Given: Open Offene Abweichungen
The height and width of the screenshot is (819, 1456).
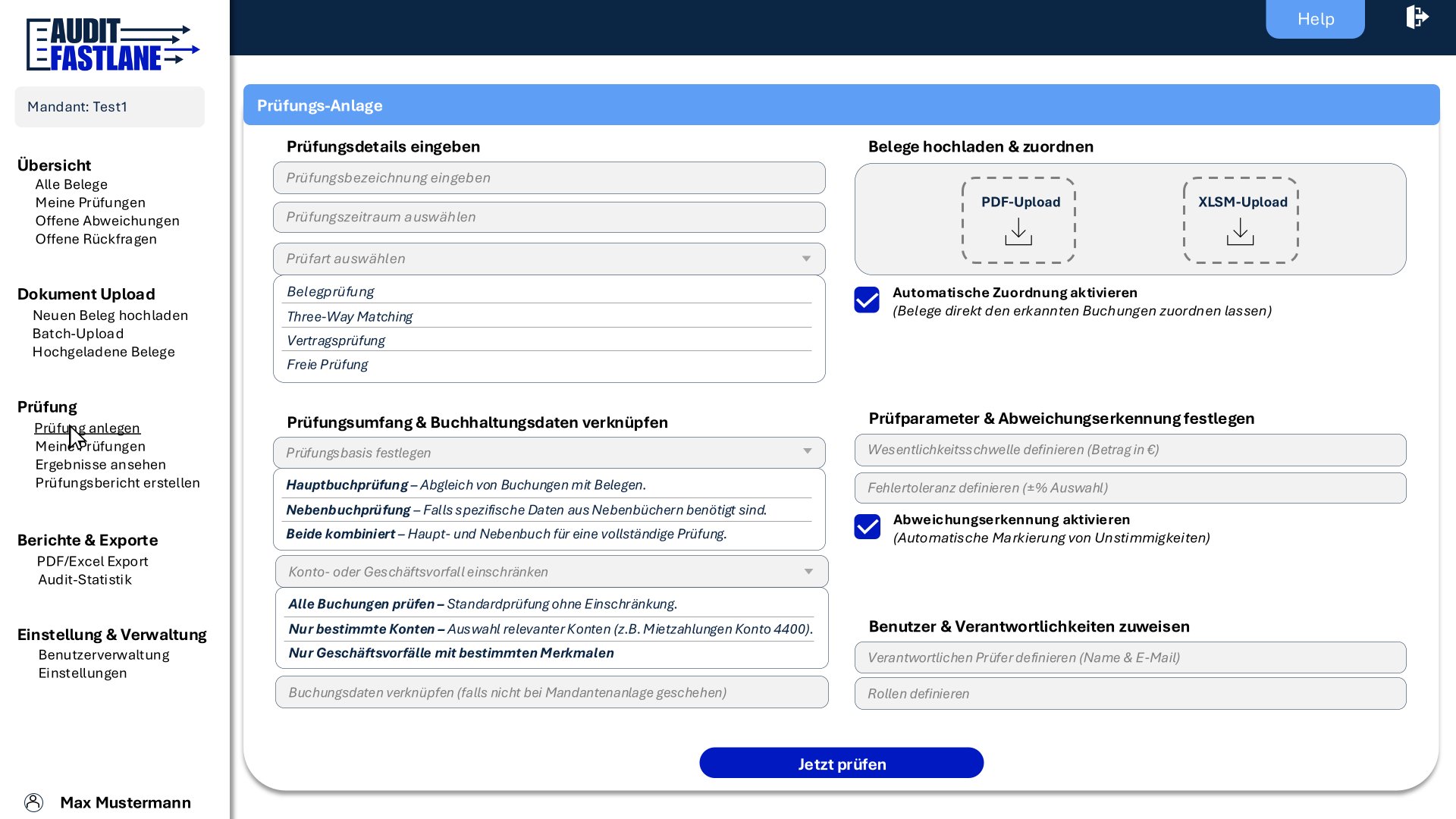Looking at the screenshot, I should pos(107,221).
